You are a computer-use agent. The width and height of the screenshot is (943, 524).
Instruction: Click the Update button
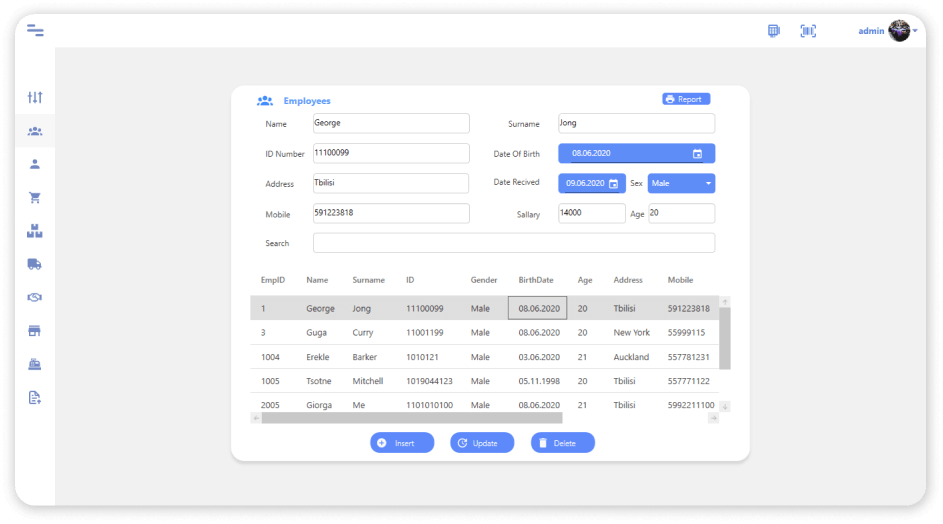[482, 443]
